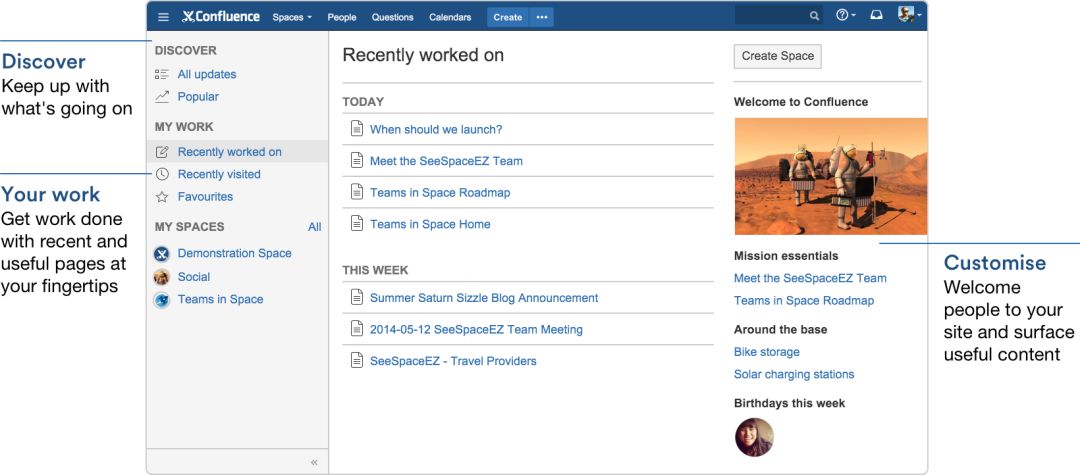Click the blue Create button
The width and height of the screenshot is (1080, 475).
click(x=508, y=17)
